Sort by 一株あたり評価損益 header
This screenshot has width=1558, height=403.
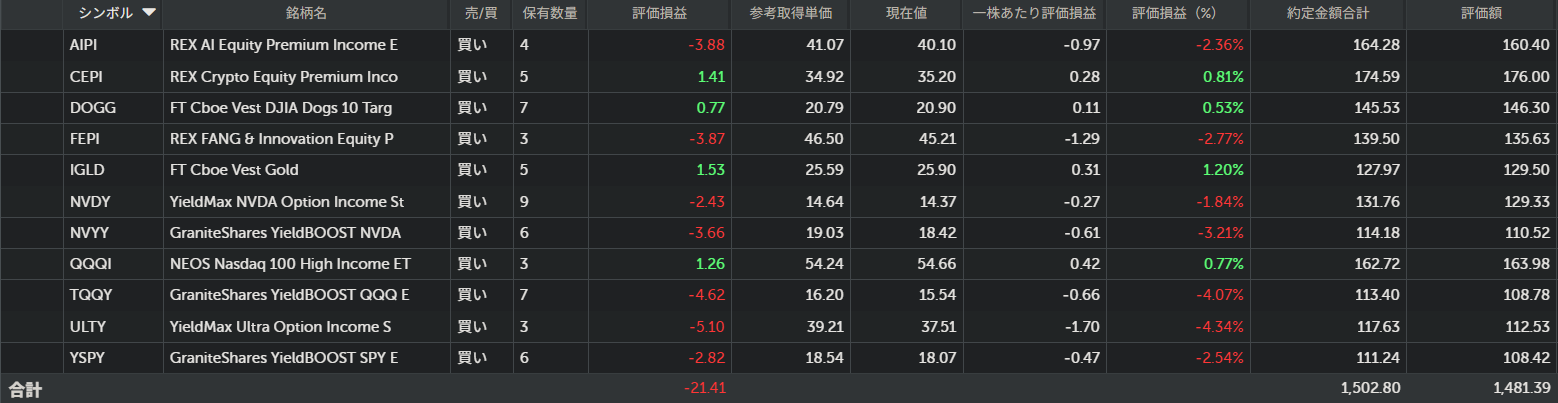click(1034, 13)
